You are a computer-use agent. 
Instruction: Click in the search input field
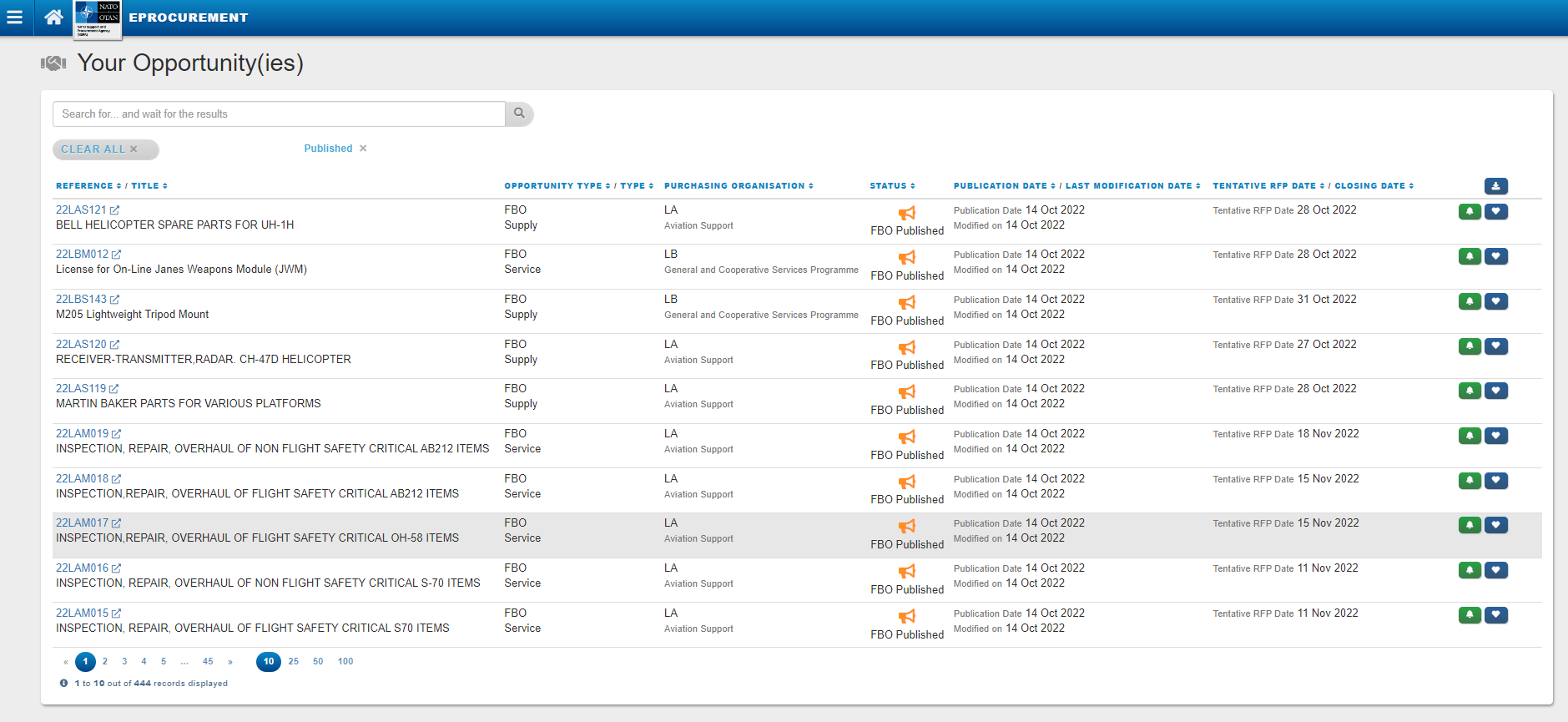click(279, 114)
